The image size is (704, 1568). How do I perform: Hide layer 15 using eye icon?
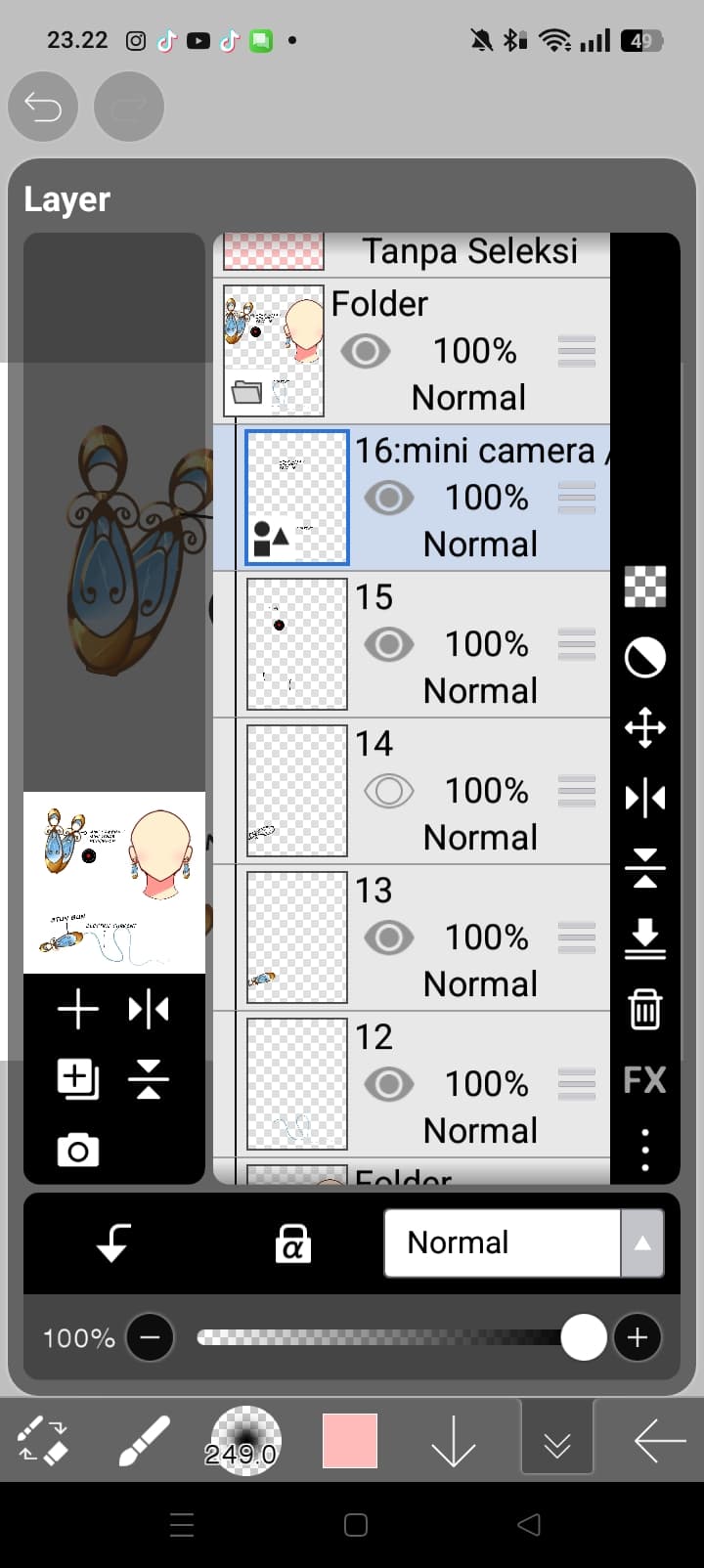tap(388, 644)
